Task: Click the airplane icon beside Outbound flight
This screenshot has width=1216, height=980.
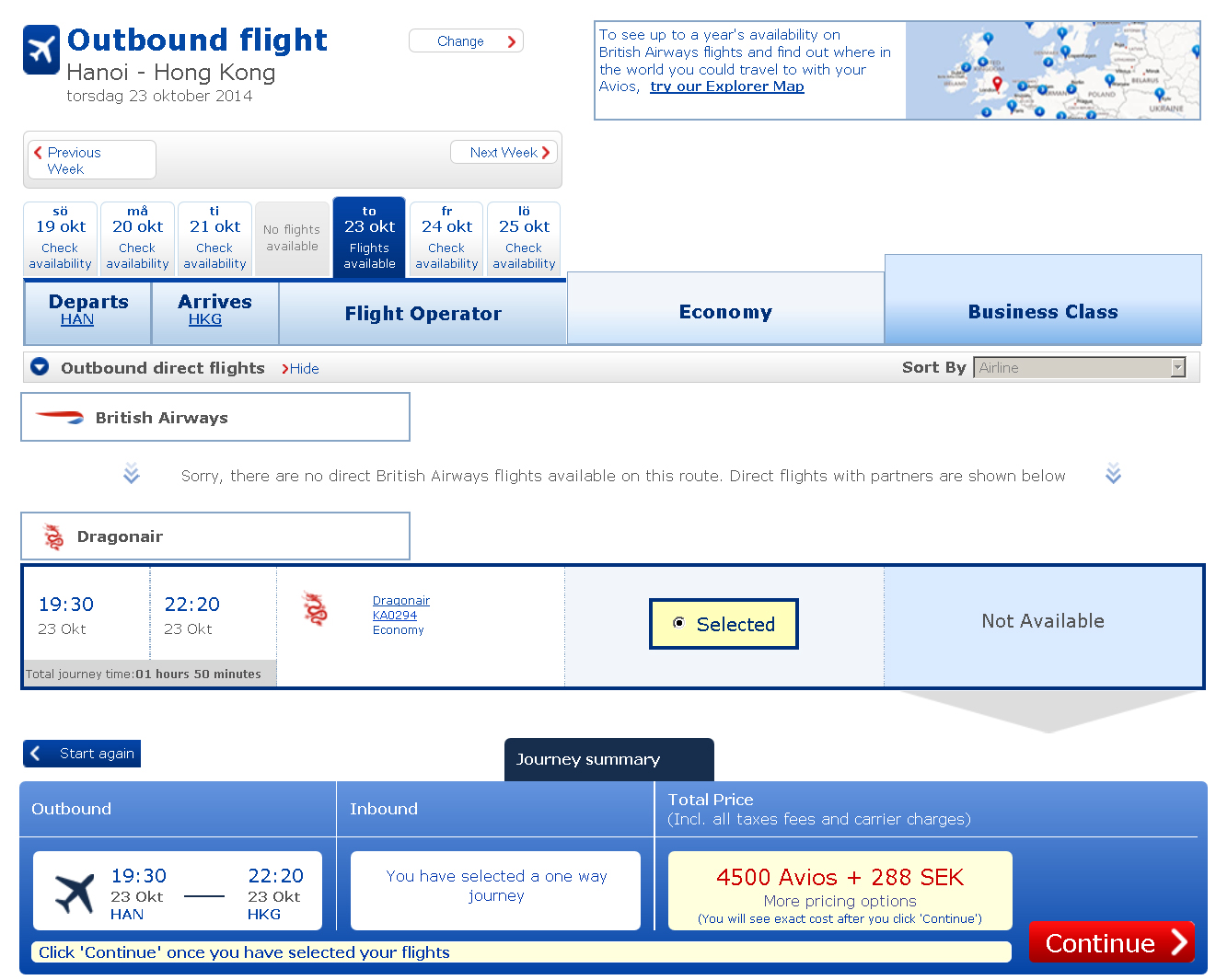Action: 41,50
